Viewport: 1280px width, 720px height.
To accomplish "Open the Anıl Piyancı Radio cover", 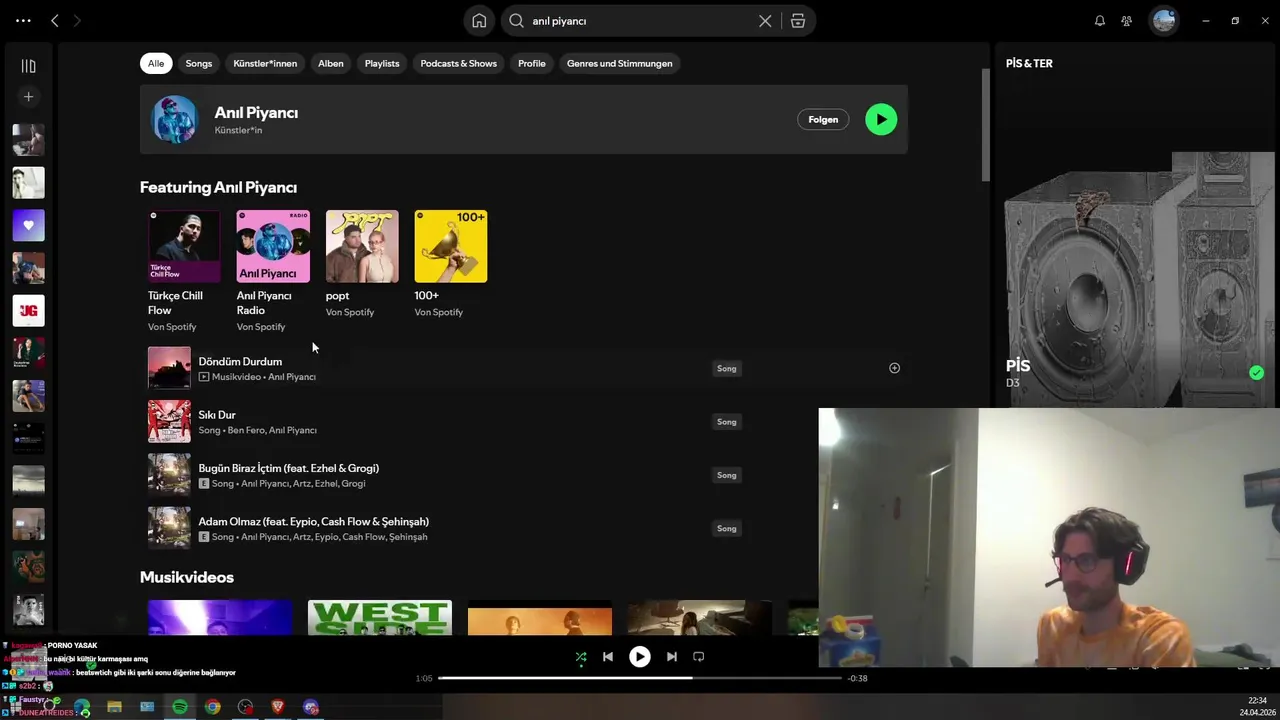I will pyautogui.click(x=273, y=246).
